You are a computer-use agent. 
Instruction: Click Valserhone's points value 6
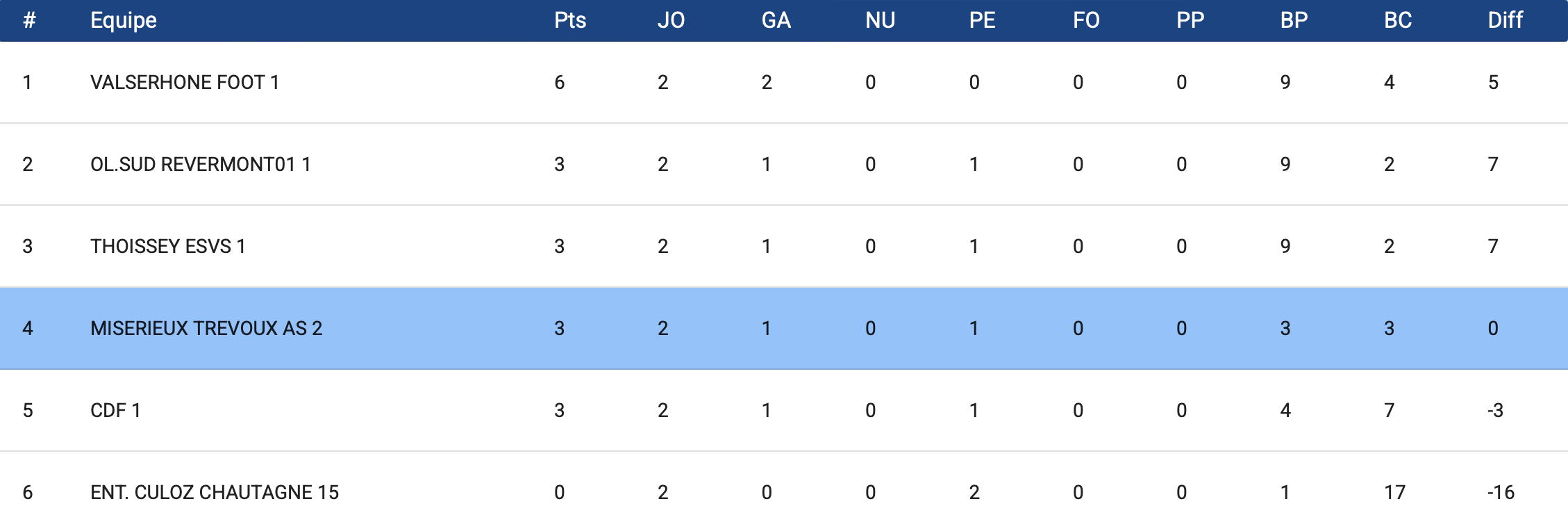(559, 83)
